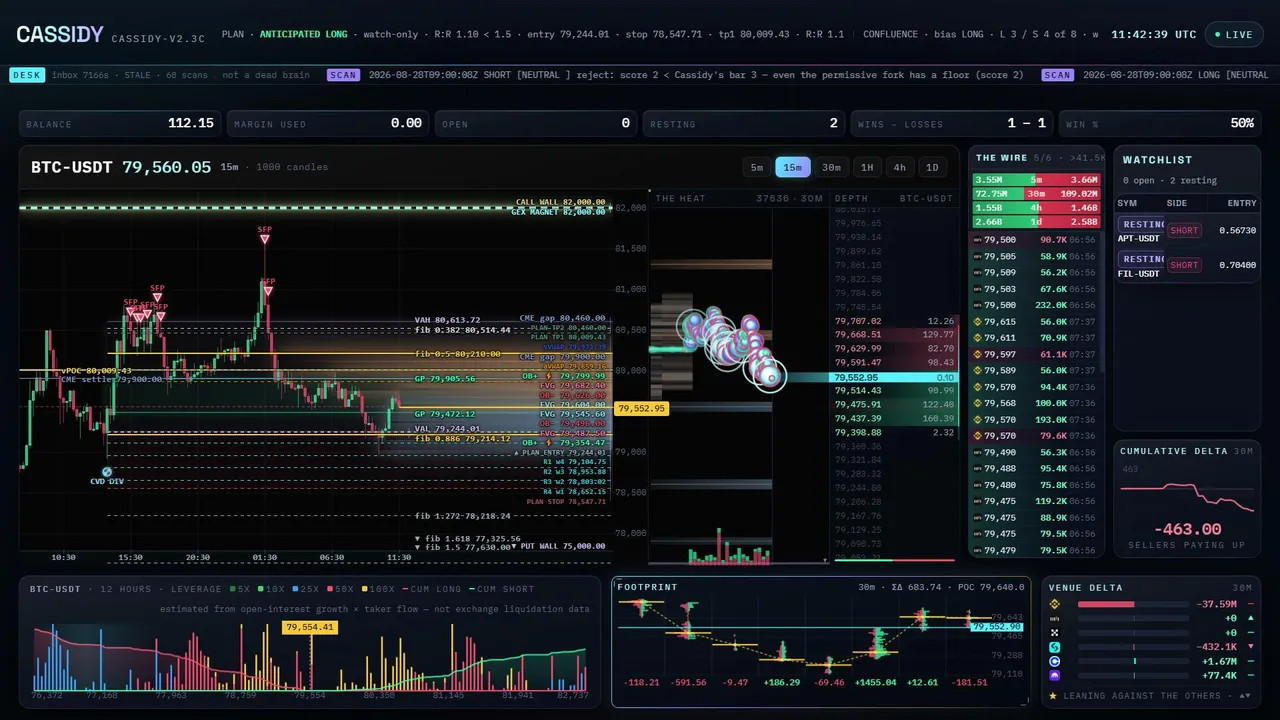Switch chart to the 4h timeframe

[x=900, y=167]
